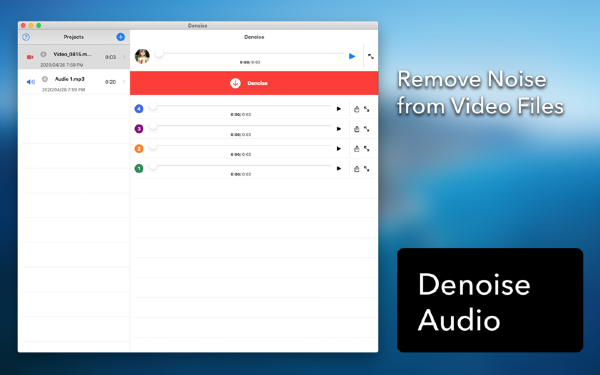Select the Video_0815 project row
Image resolution: width=600 pixels, height=375 pixels.
(74, 57)
